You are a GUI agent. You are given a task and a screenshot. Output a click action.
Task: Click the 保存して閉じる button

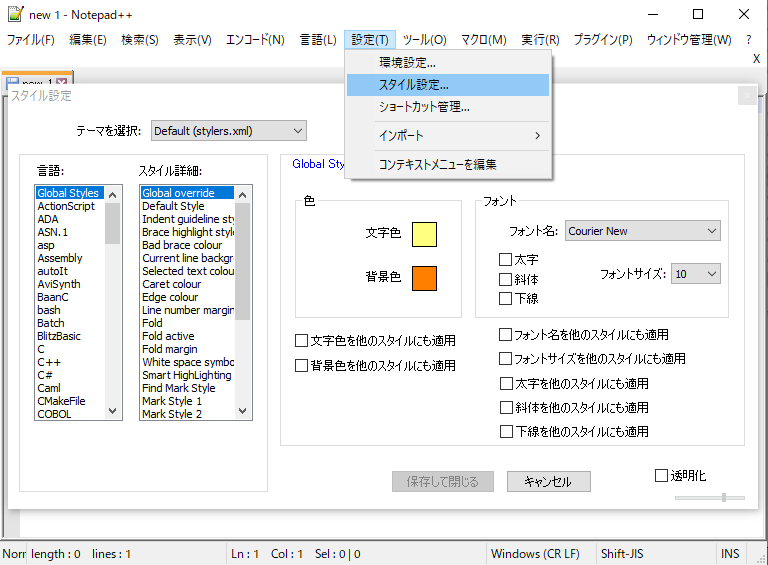point(443,482)
